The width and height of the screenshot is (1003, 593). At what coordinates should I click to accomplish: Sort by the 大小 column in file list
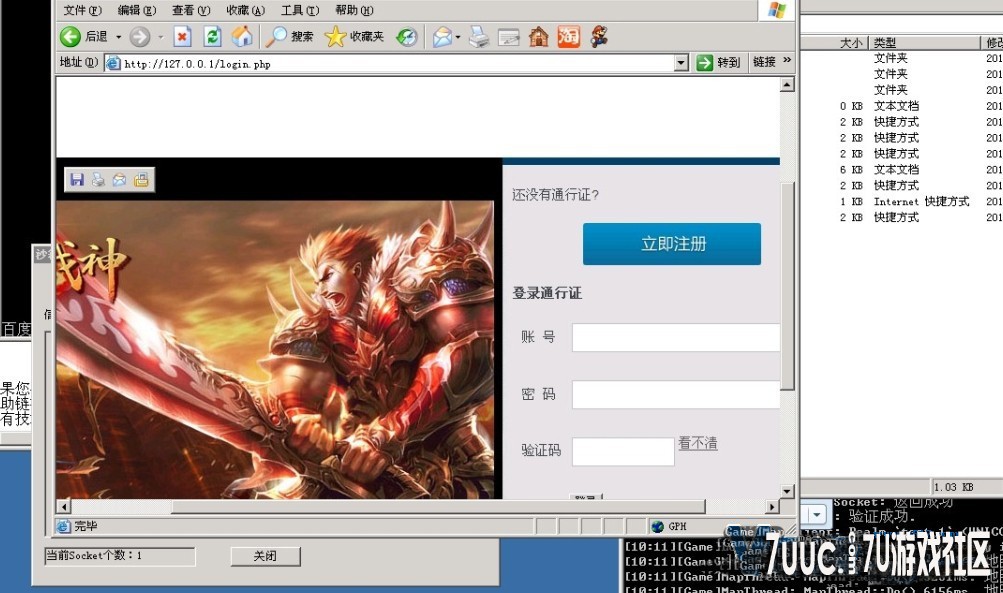point(834,43)
